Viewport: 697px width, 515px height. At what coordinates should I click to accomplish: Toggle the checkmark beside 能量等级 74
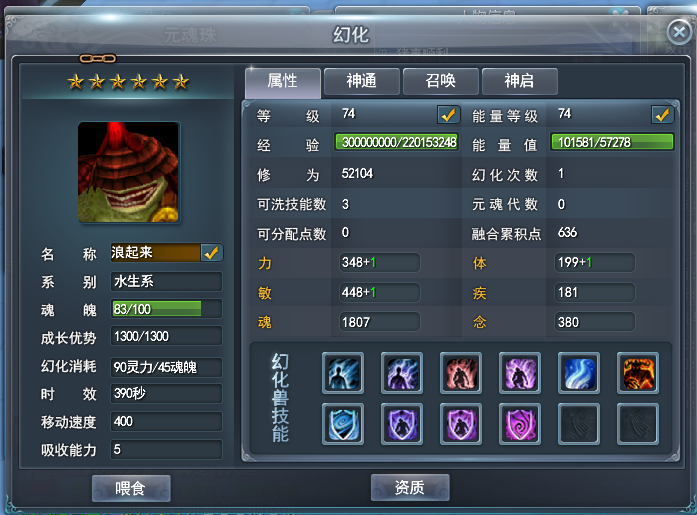pos(662,115)
